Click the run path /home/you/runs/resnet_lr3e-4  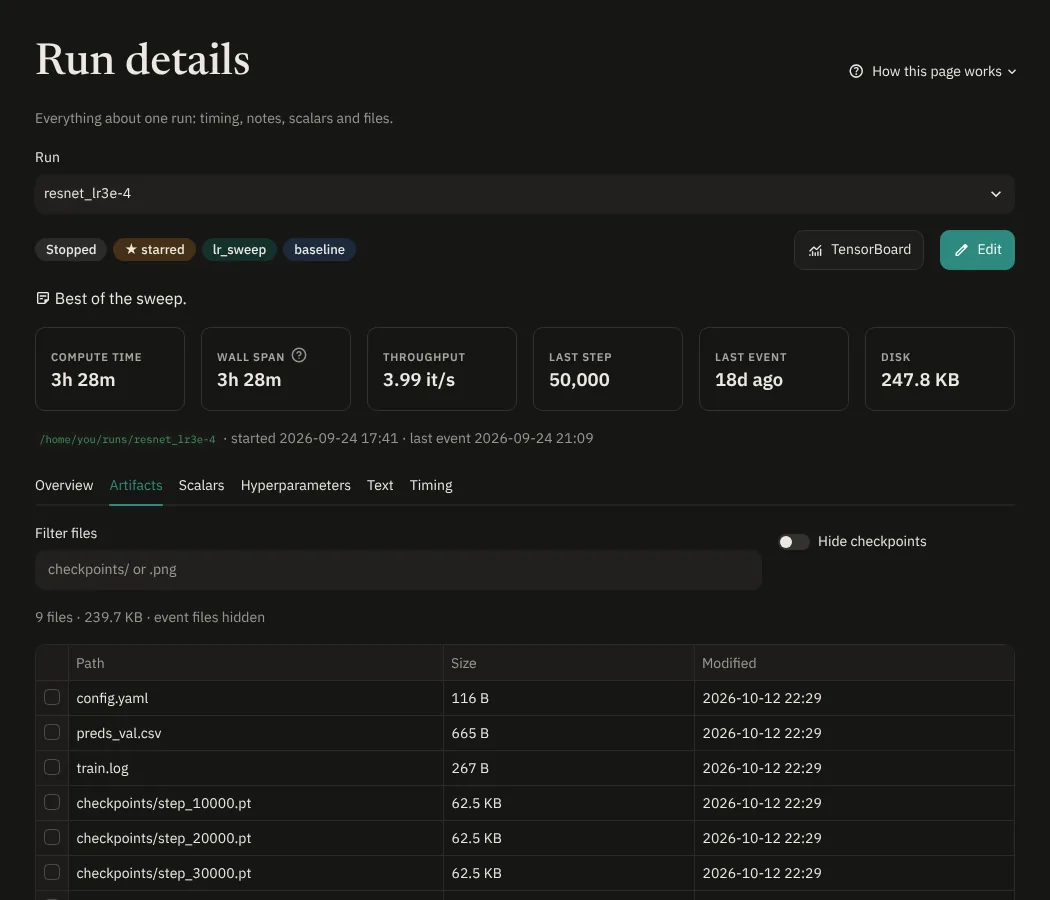pyautogui.click(x=127, y=439)
